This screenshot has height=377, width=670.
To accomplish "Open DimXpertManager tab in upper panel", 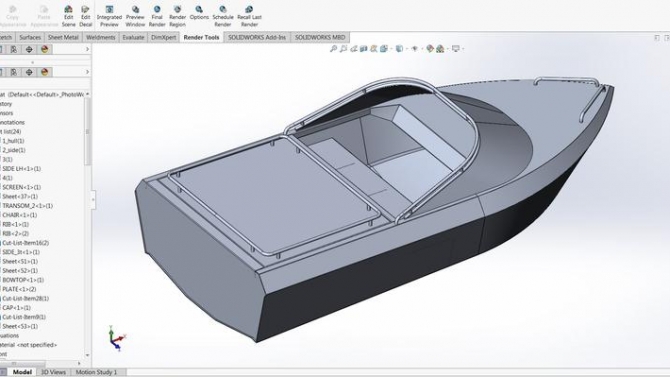I will tap(29, 49).
